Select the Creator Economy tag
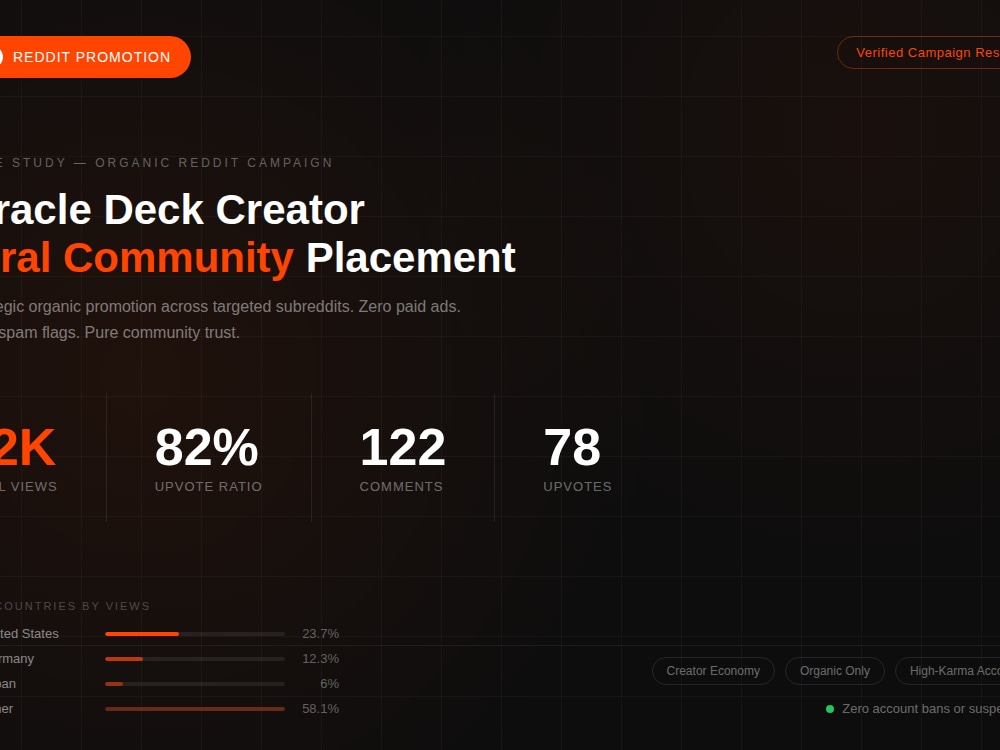Screen dimensions: 1000x750 click(x=713, y=671)
